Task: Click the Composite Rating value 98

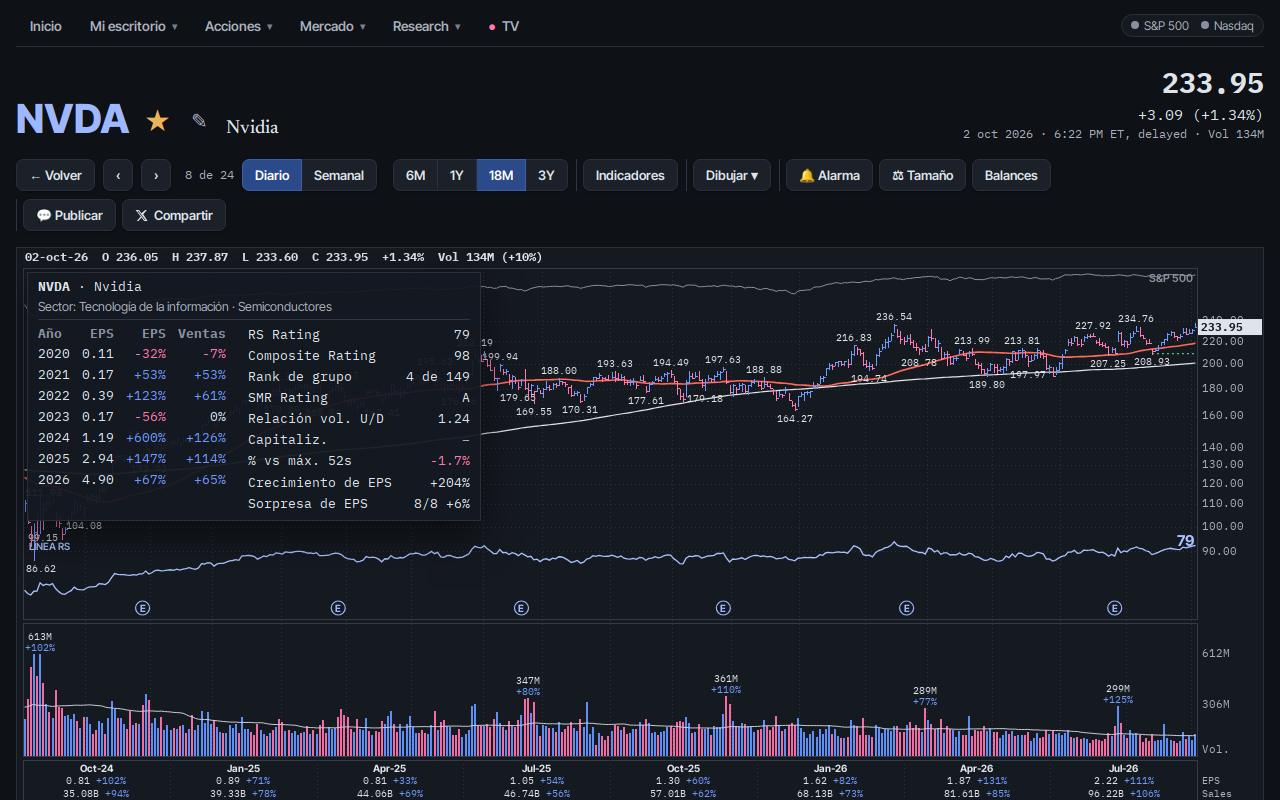Action: pos(461,355)
